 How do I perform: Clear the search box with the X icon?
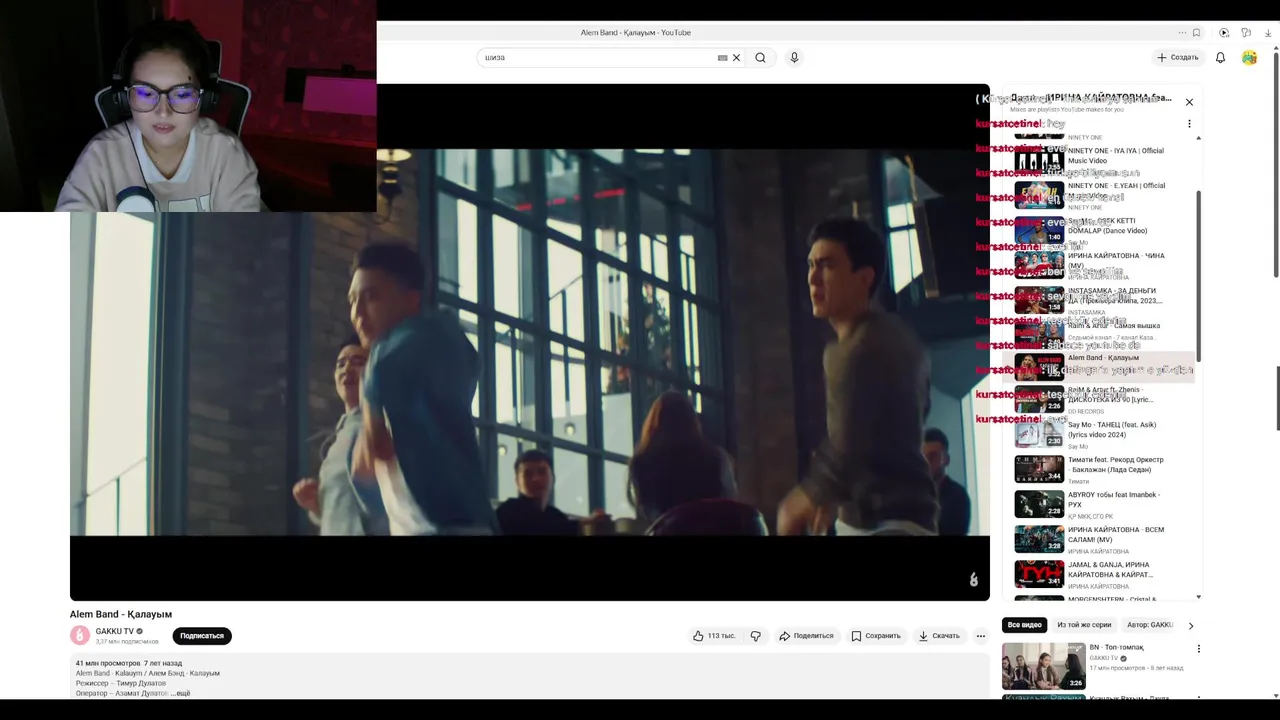[x=736, y=58]
